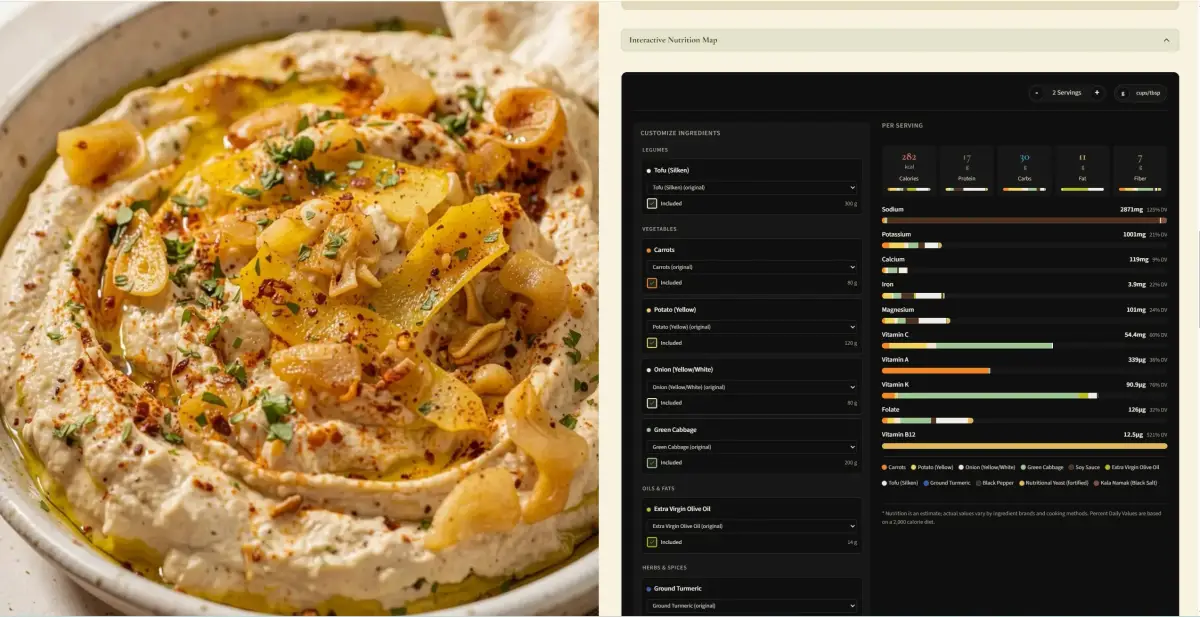Click the Ground Turmeric legend color dot
1200x617 pixels.
927,482
